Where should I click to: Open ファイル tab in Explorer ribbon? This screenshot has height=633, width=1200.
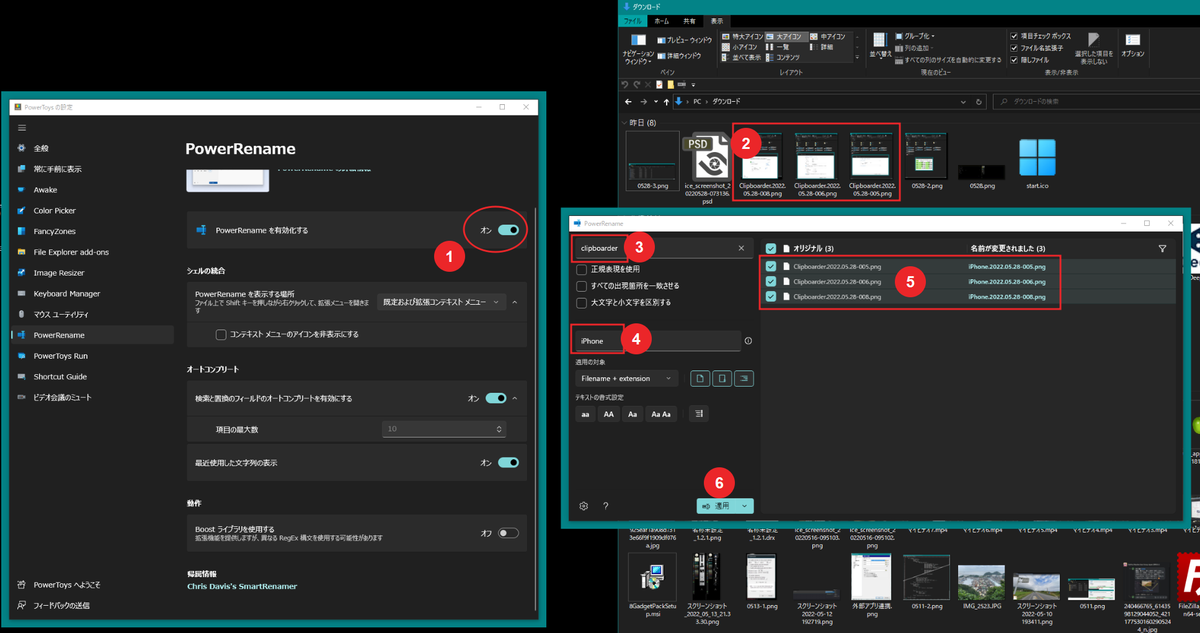click(633, 20)
